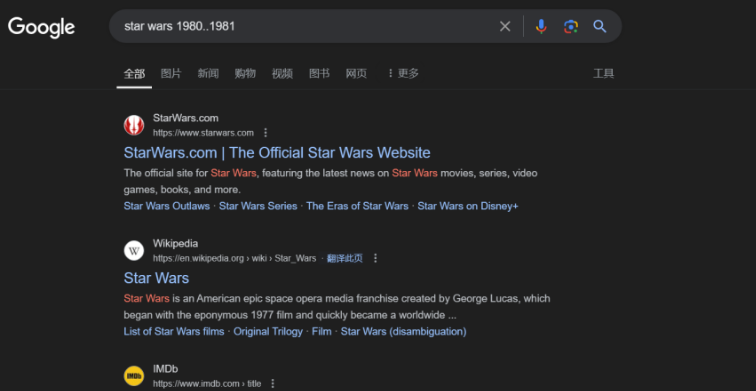Open the Film sitelink under Wikipedia
756x391 pixels.
322,332
